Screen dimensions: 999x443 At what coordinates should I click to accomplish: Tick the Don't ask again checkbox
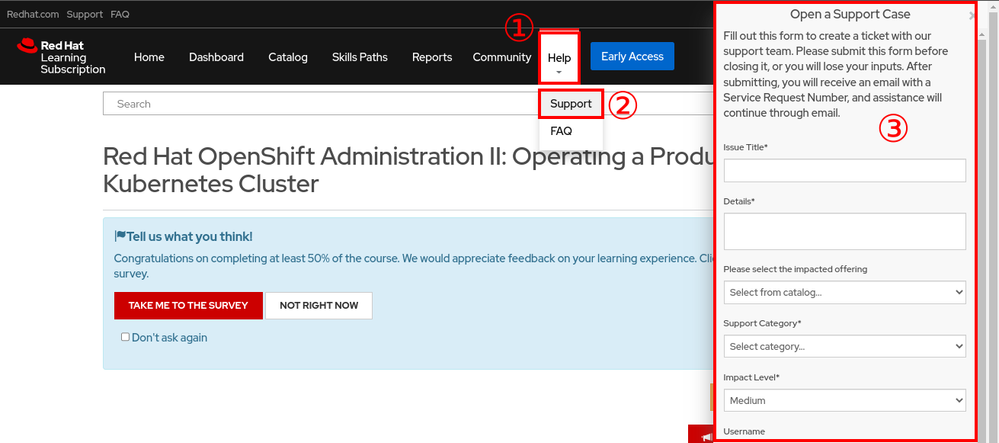coord(125,337)
